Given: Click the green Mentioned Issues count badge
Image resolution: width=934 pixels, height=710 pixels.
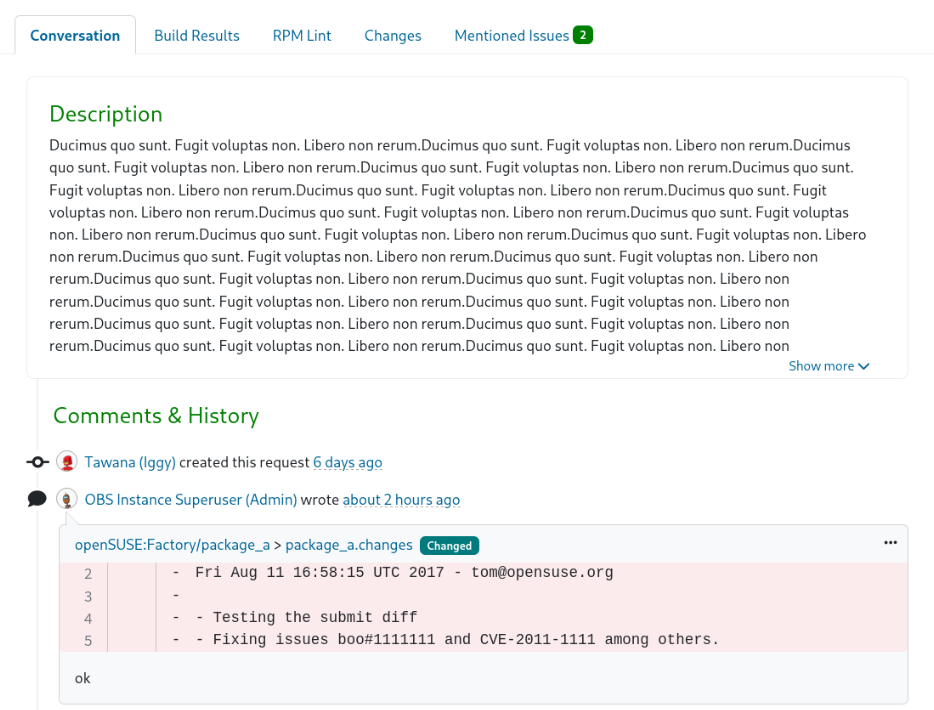Looking at the screenshot, I should point(583,35).
